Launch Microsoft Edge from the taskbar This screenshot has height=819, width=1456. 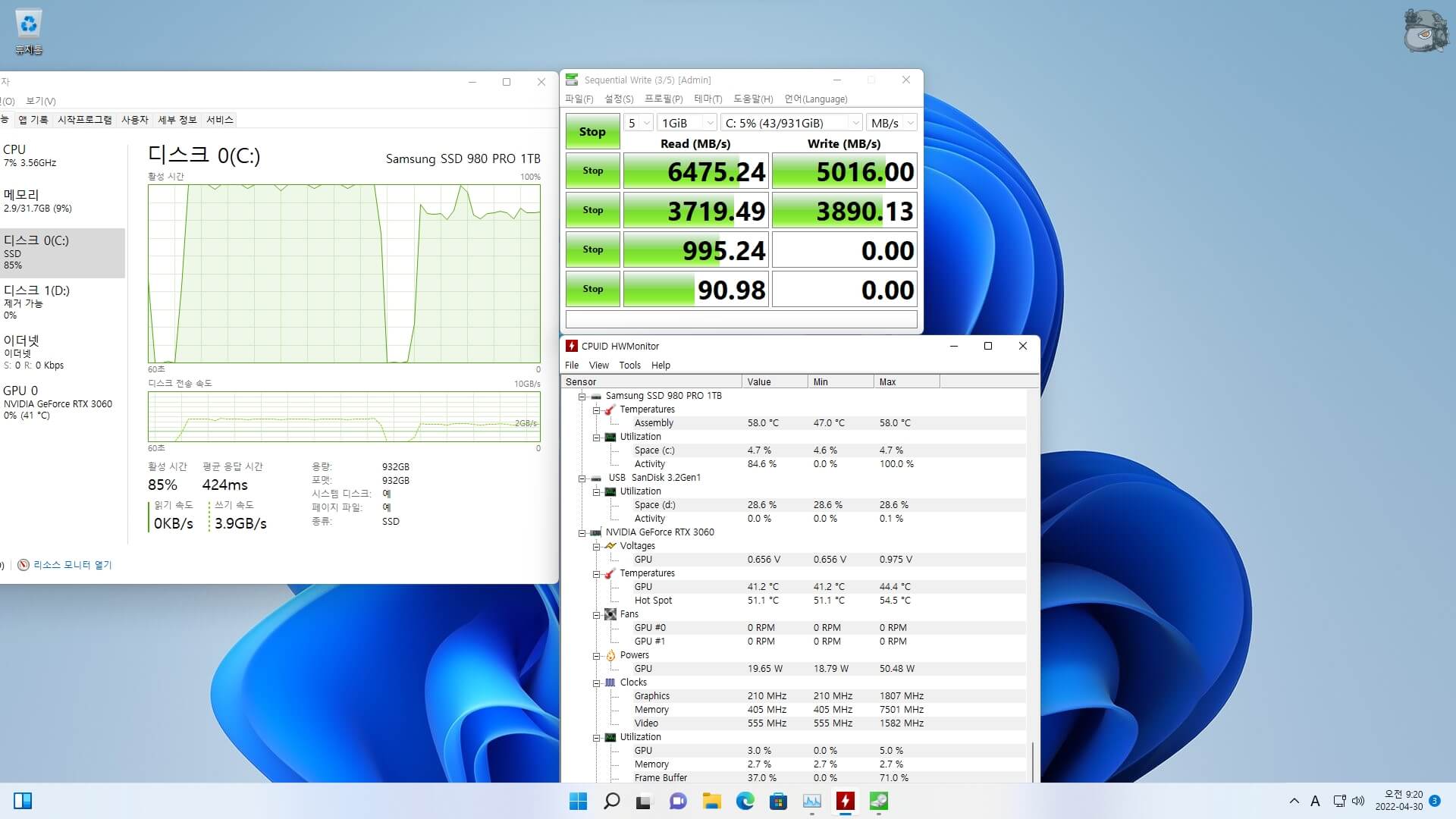click(x=745, y=801)
